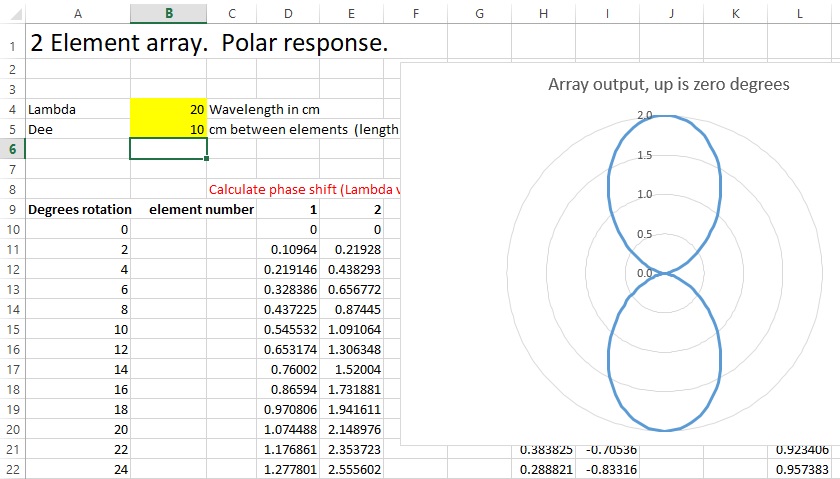Click the 1.0 axis label on chart
This screenshot has width=840, height=479.
point(644,194)
